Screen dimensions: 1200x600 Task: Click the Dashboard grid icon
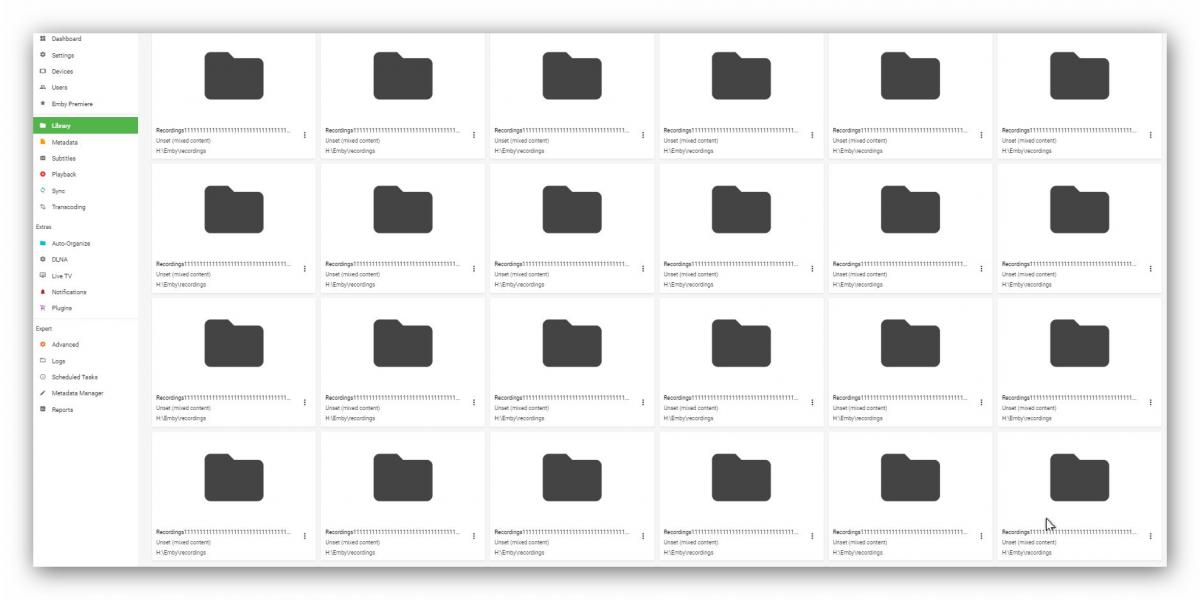(42, 39)
